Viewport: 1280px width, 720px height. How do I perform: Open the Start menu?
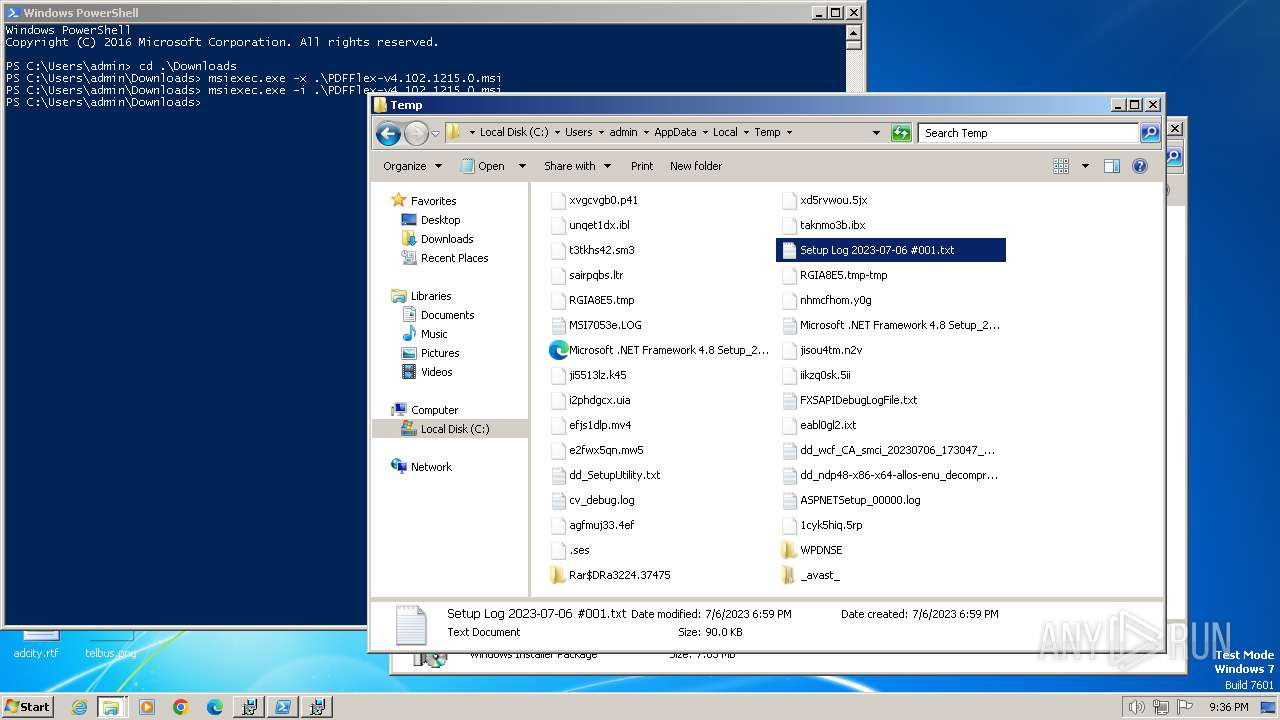coord(27,706)
